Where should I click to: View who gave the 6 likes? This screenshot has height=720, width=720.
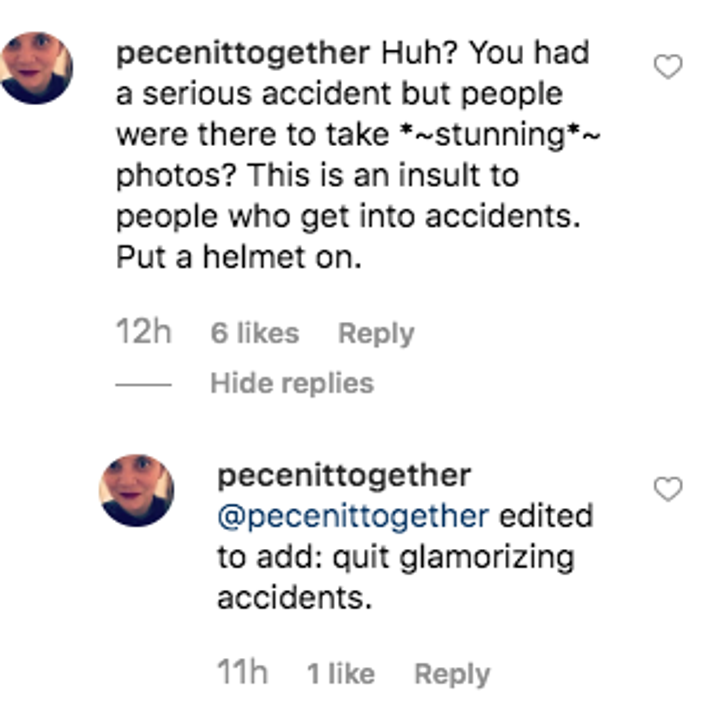254,334
